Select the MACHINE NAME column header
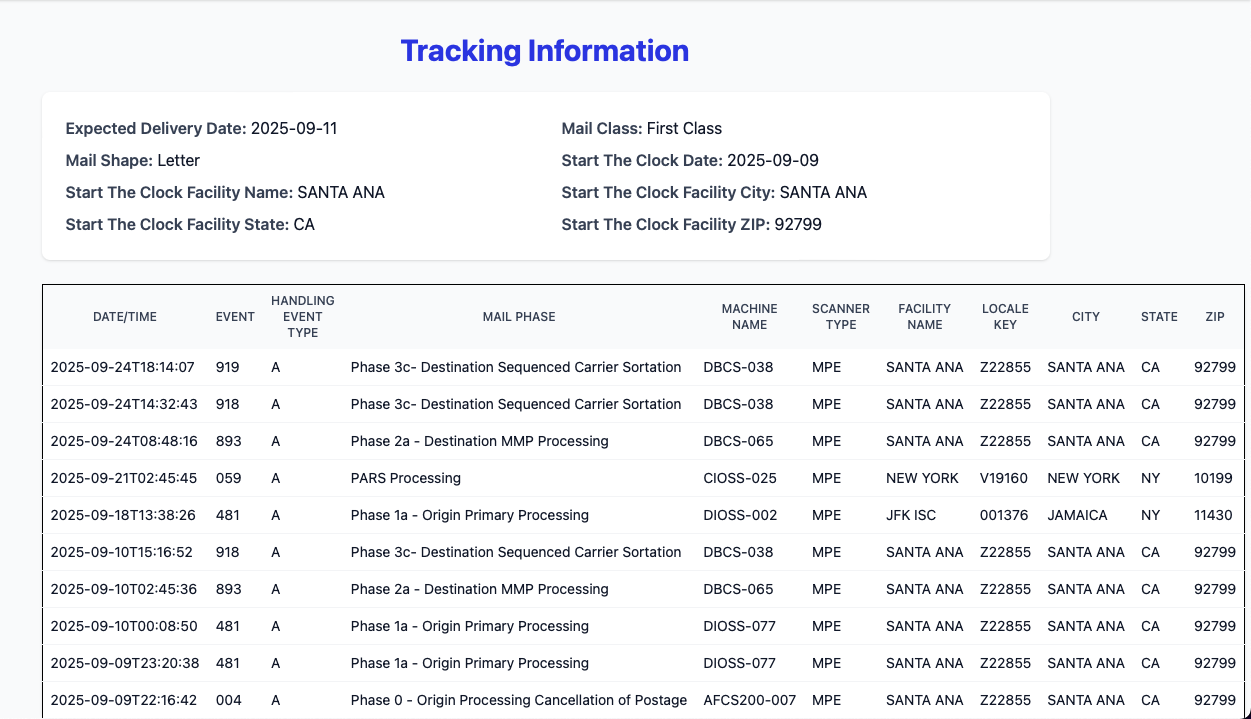 pos(749,317)
